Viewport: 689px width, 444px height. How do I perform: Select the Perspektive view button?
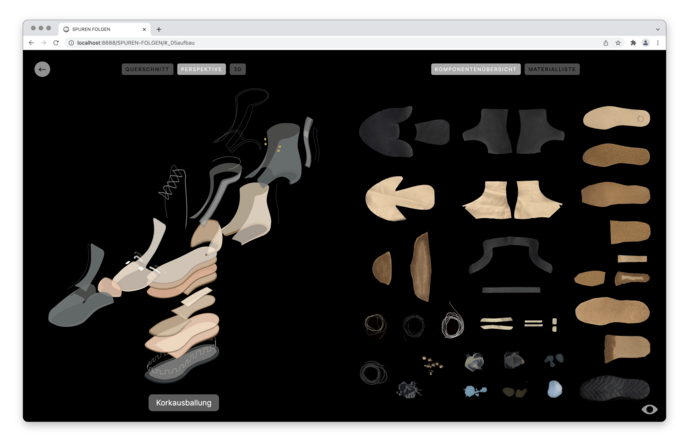(201, 69)
